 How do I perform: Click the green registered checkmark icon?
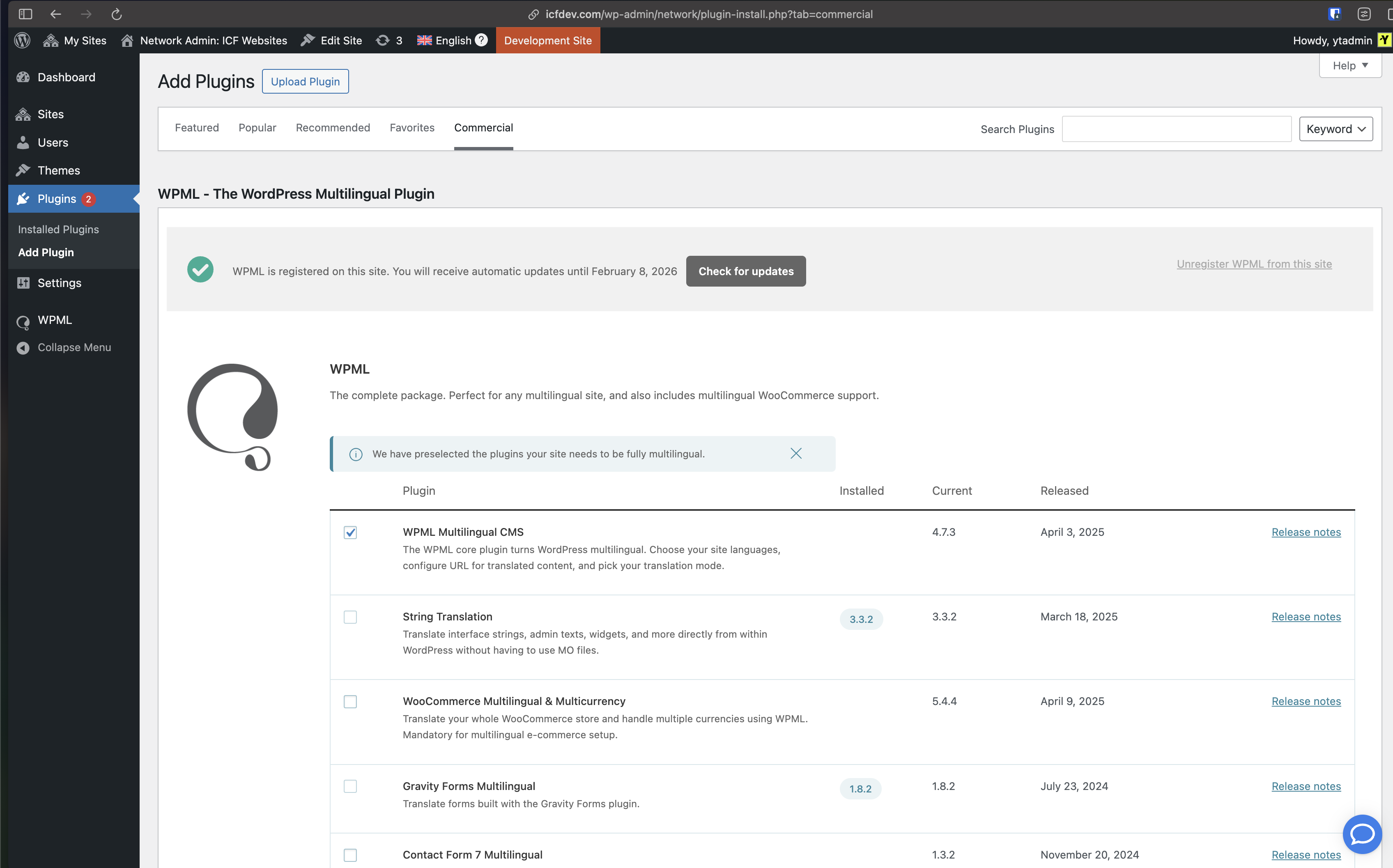(x=200, y=269)
